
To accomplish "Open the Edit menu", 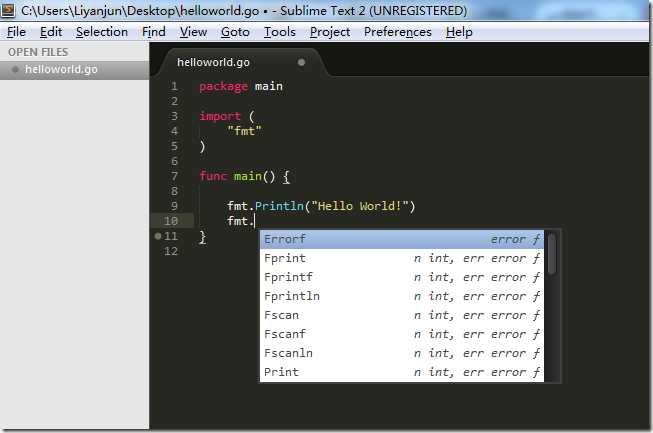I will click(x=51, y=32).
